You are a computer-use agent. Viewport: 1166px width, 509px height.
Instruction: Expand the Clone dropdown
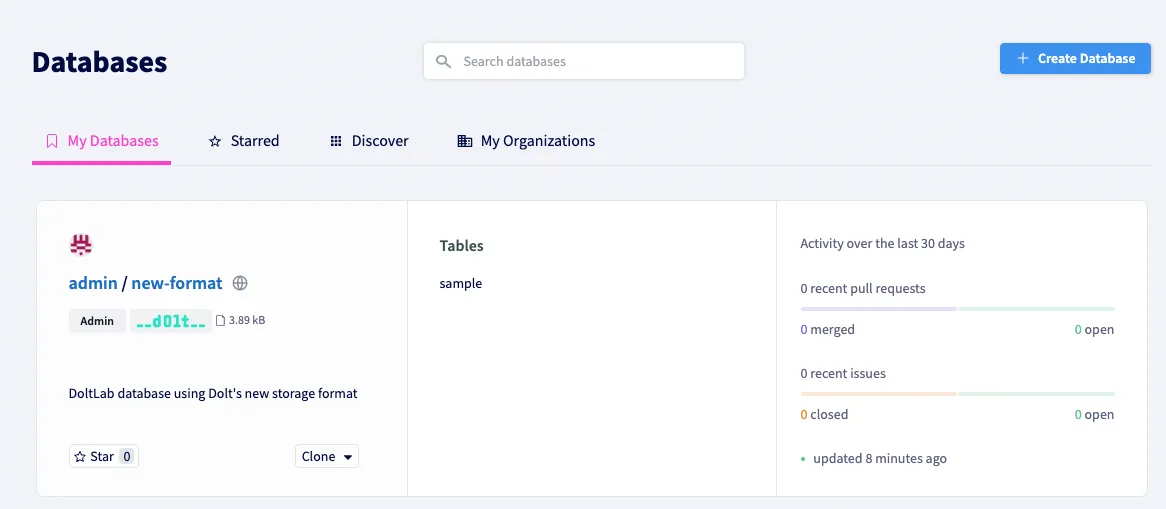[326, 456]
